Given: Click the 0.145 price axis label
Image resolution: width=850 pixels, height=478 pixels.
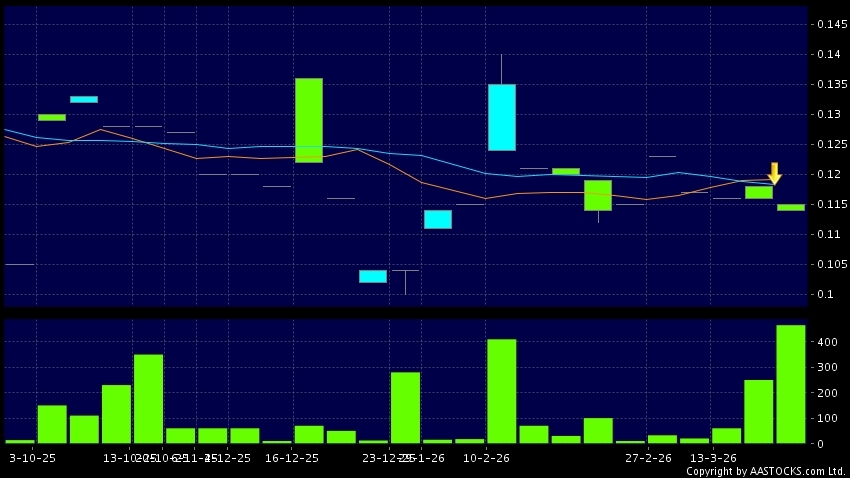Looking at the screenshot, I should click(828, 24).
